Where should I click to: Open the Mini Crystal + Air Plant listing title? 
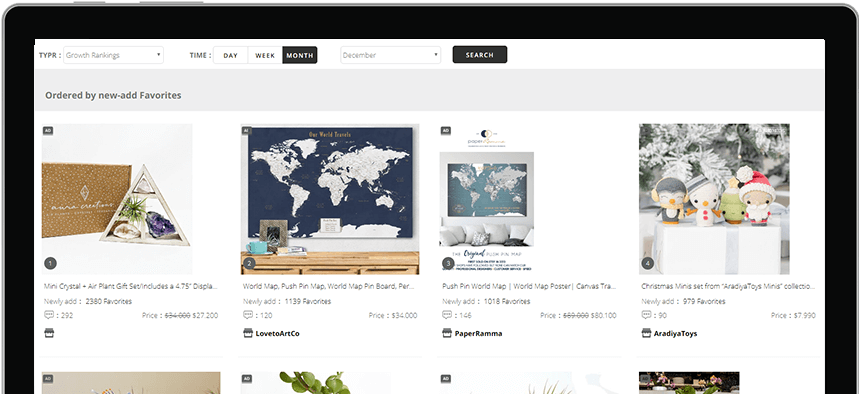click(x=131, y=286)
